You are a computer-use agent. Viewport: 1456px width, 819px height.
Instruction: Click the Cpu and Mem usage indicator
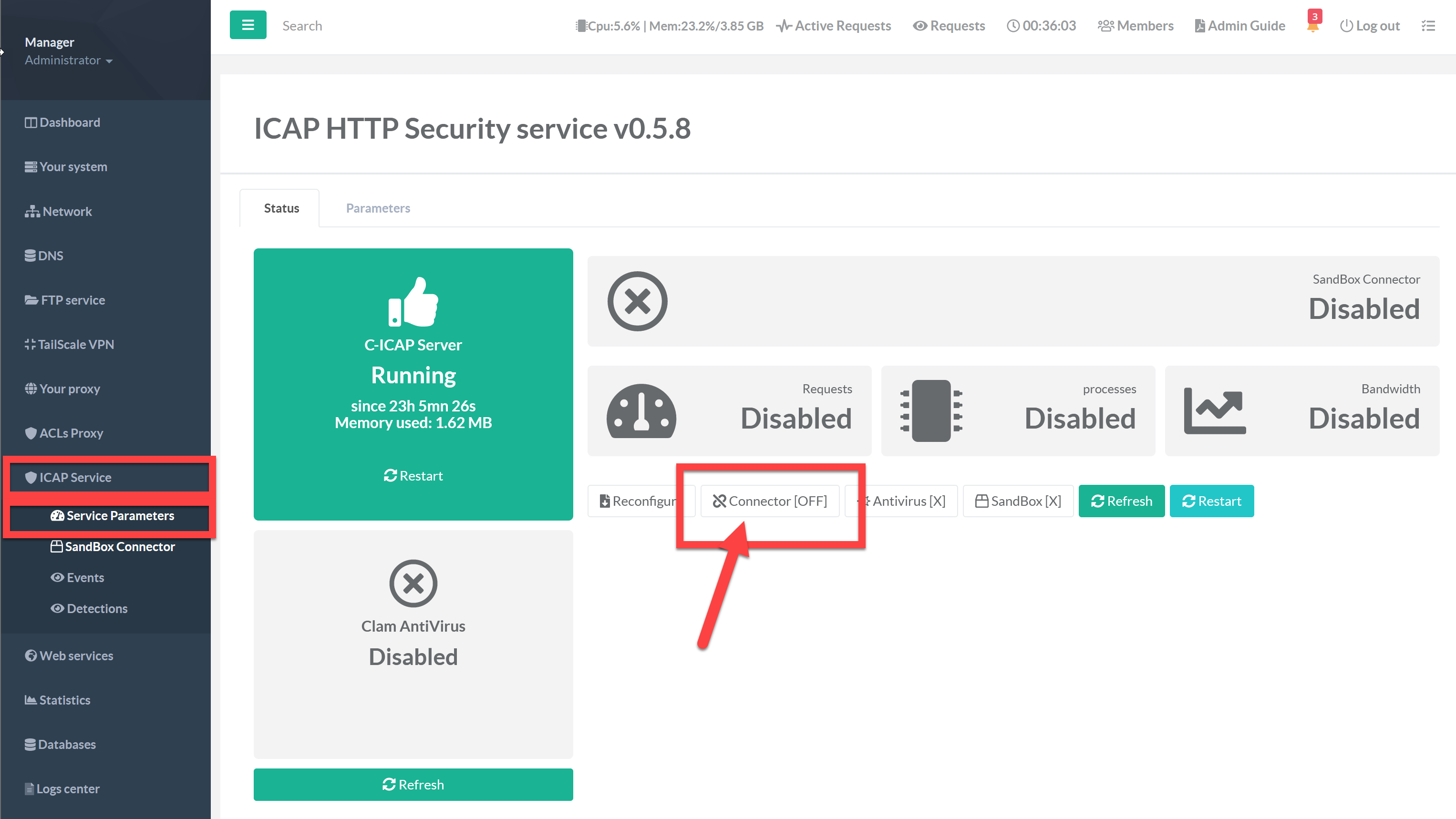669,26
